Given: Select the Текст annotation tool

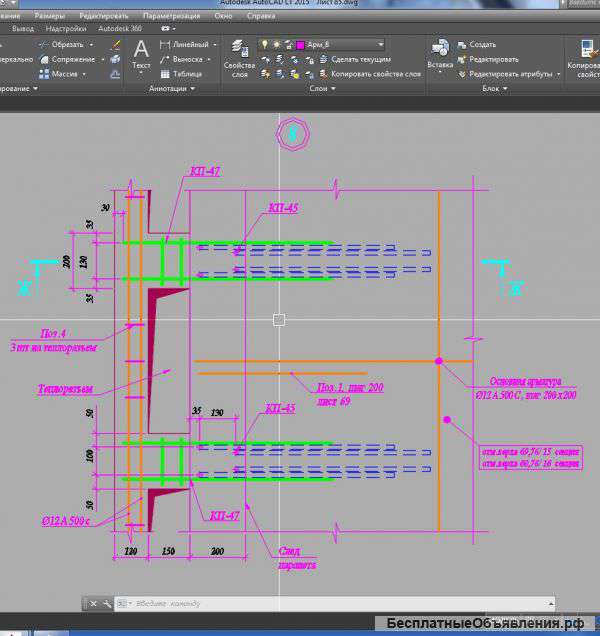Looking at the screenshot, I should click(141, 55).
